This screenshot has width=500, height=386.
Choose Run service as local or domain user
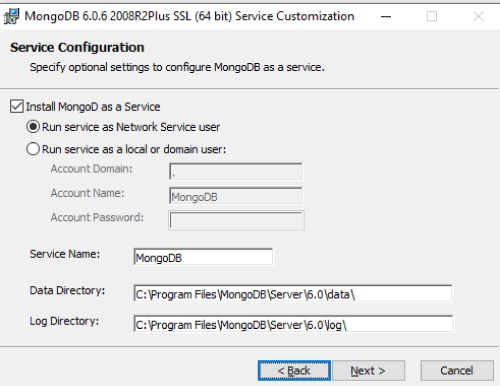tap(33, 149)
